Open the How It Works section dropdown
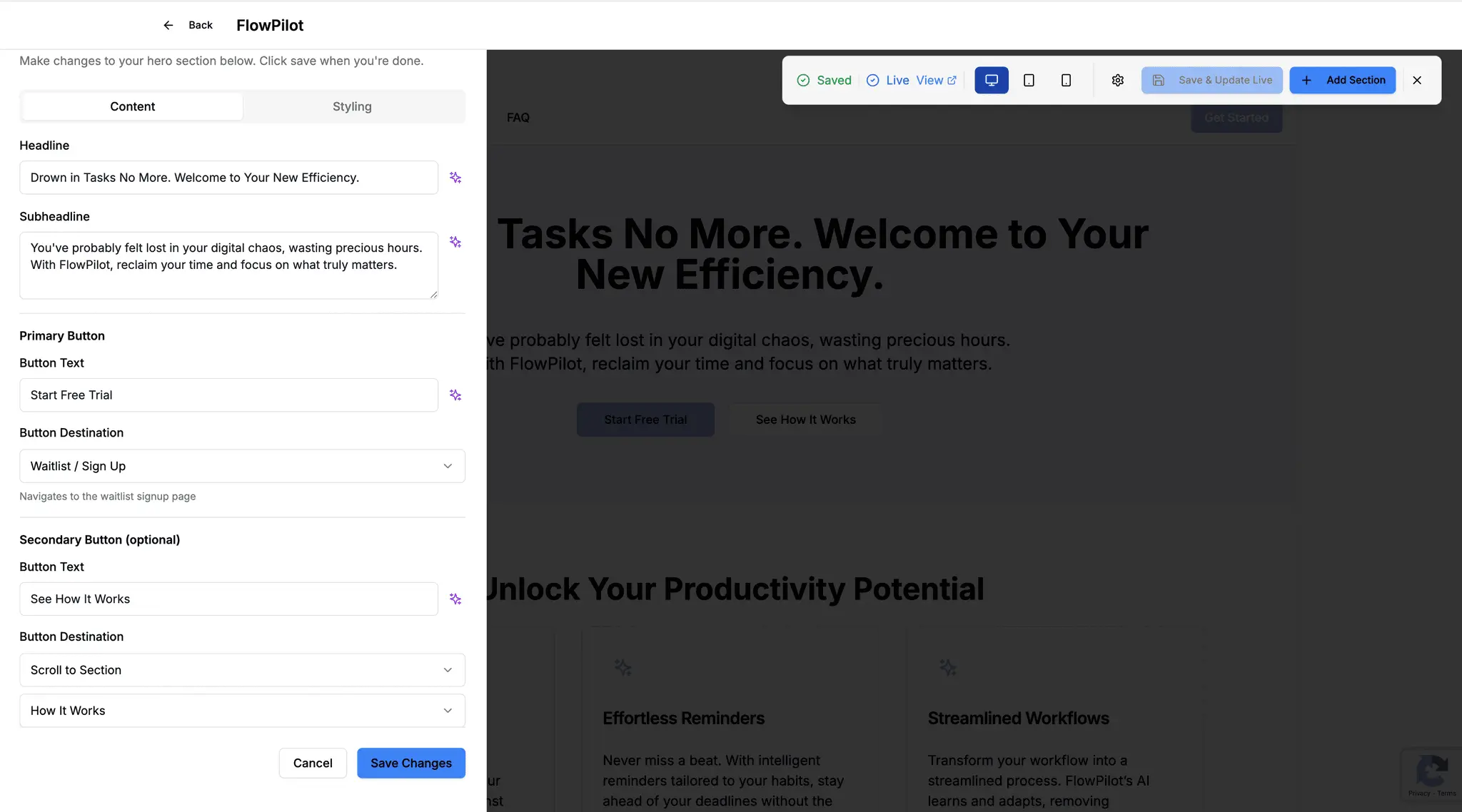Viewport: 1462px width, 812px height. click(242, 711)
